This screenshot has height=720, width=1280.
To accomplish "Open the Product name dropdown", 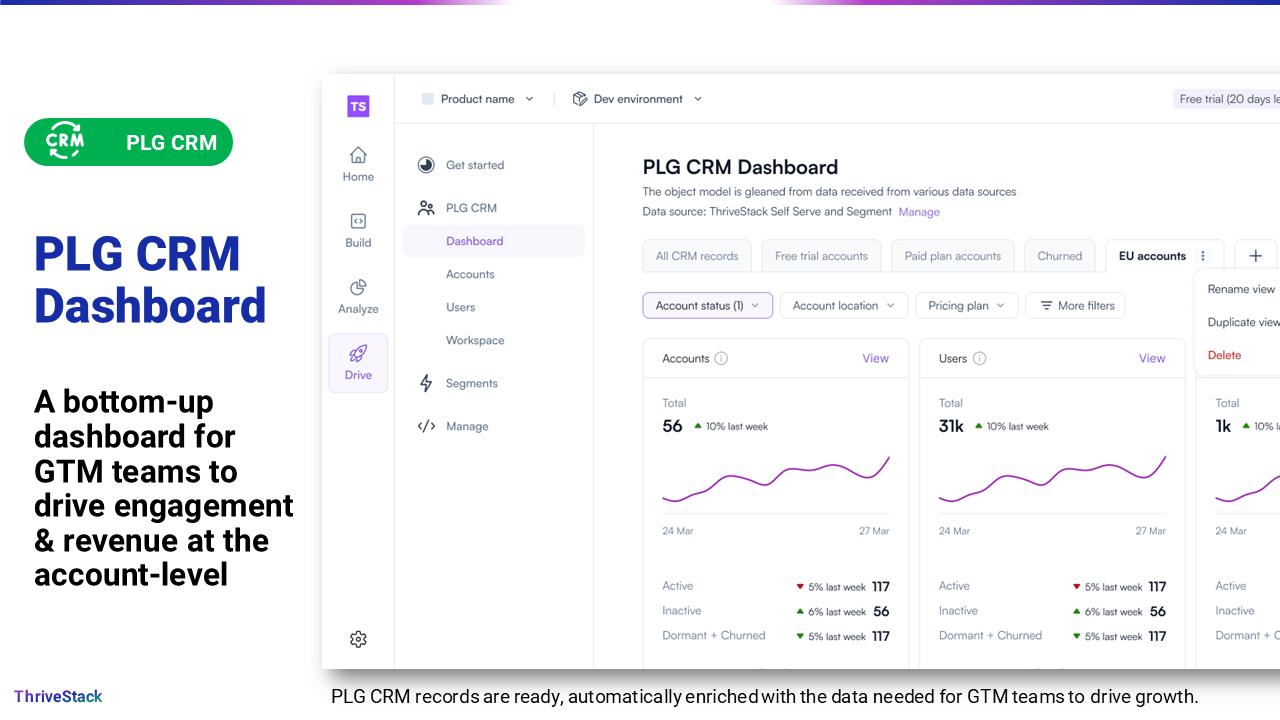I will coord(478,99).
